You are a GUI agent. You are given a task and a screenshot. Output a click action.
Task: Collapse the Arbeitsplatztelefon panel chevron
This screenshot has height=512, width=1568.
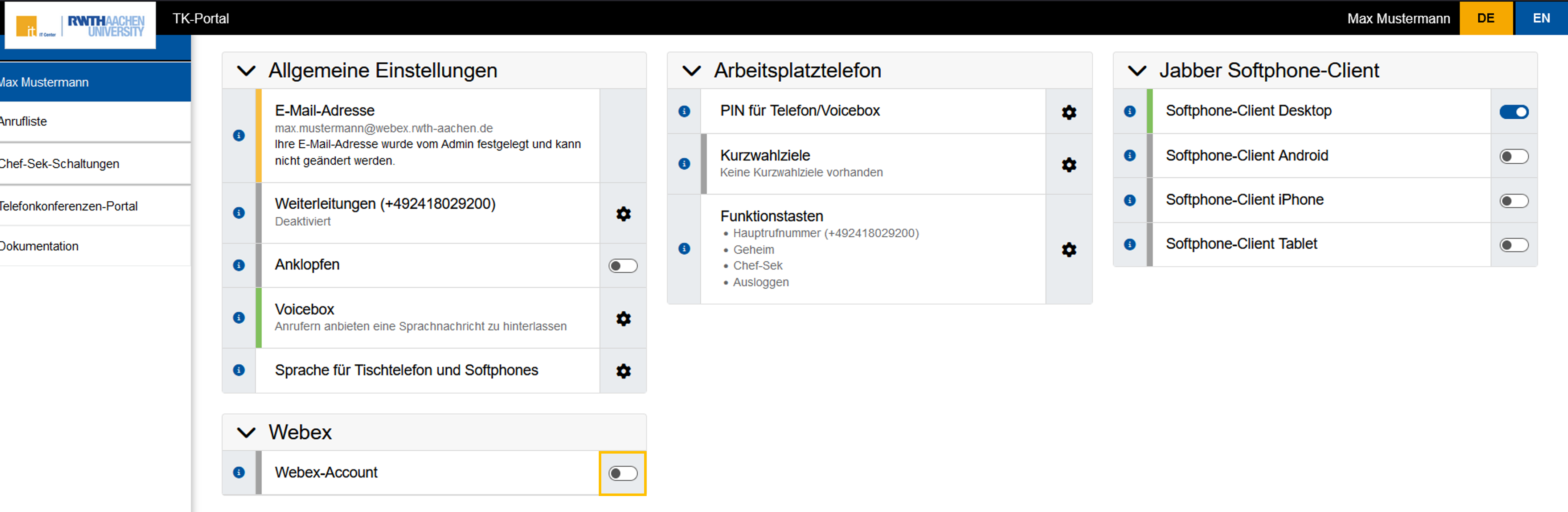(x=692, y=71)
